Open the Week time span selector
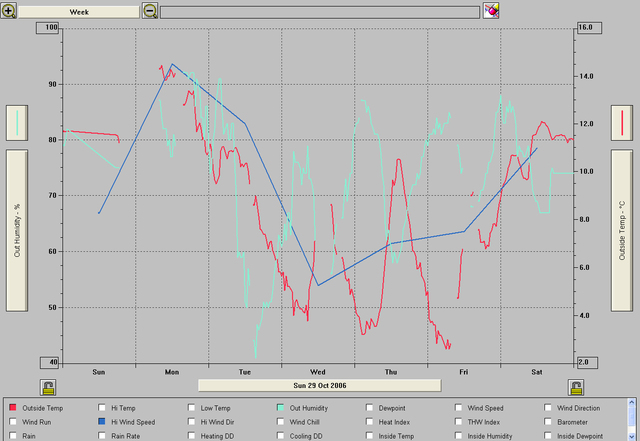Image resolution: width=640 pixels, height=441 pixels. coord(78,11)
